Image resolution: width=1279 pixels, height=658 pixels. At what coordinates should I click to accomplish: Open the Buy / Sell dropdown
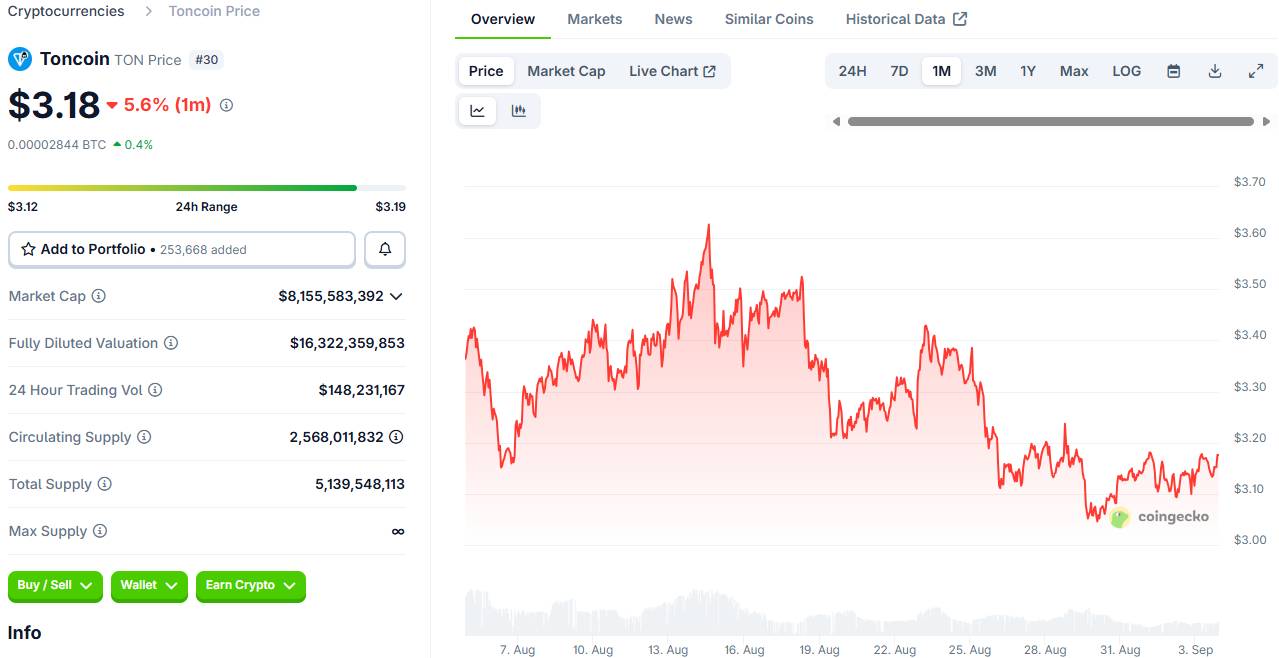55,585
